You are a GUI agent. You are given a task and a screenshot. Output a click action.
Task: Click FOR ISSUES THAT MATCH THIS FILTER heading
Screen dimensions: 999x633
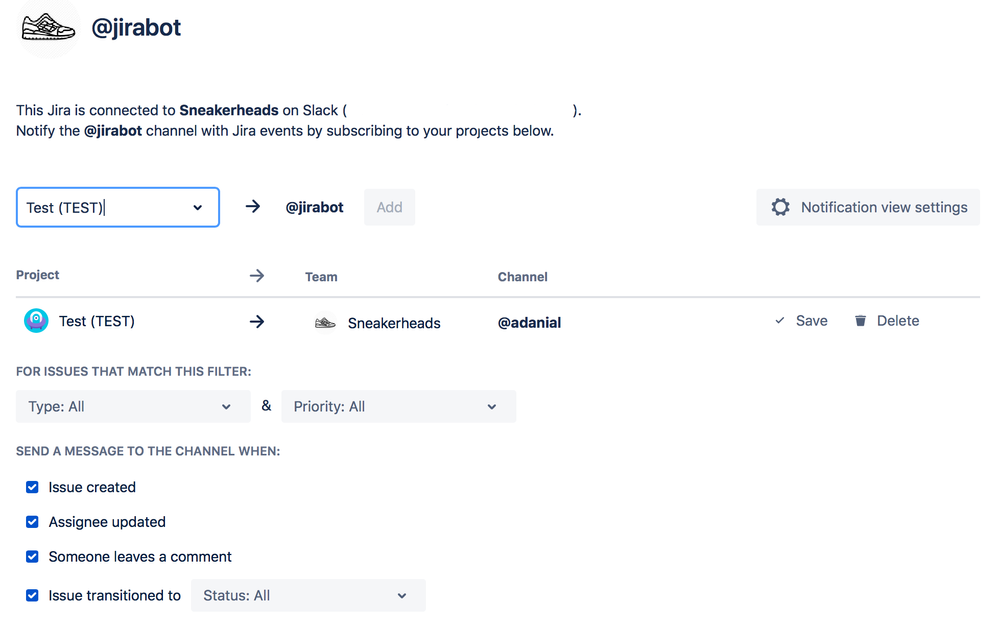point(134,371)
